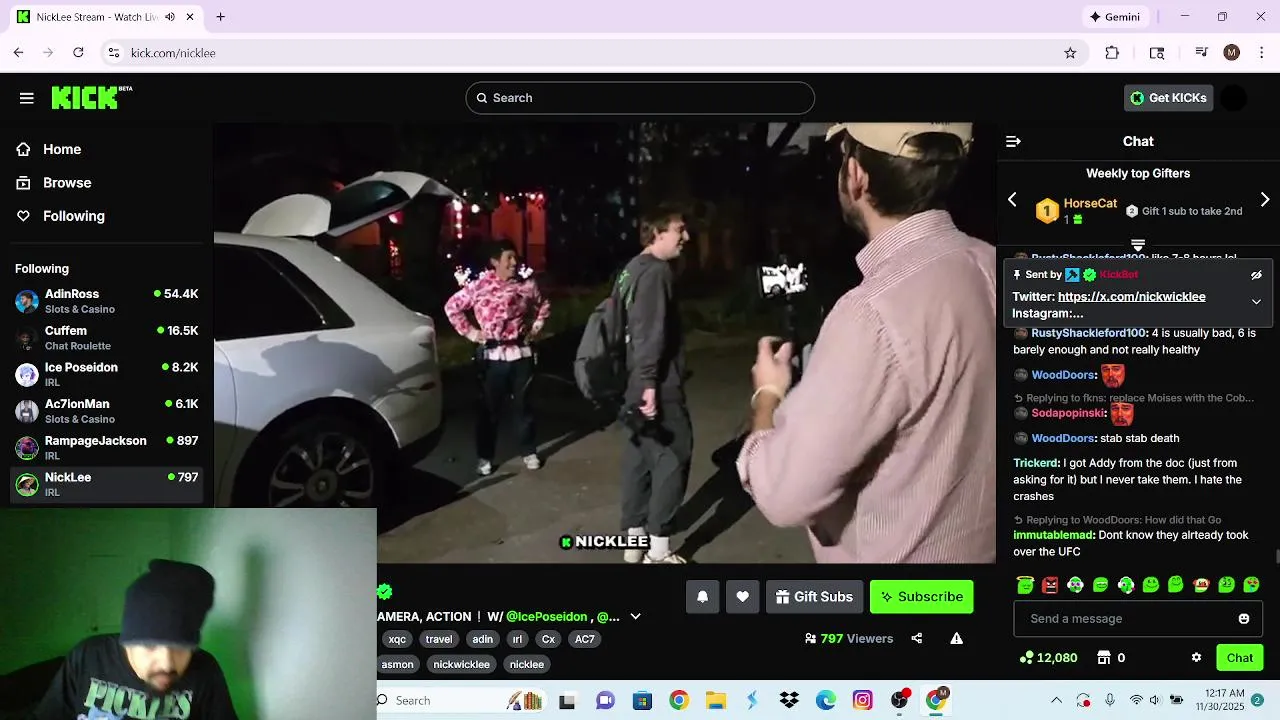Hide the pinned KickBot message
Screen dimensions: 1280x720
click(x=1256, y=275)
